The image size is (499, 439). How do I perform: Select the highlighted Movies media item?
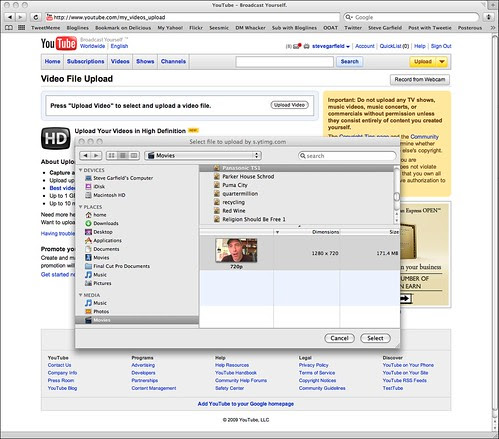click(x=137, y=320)
